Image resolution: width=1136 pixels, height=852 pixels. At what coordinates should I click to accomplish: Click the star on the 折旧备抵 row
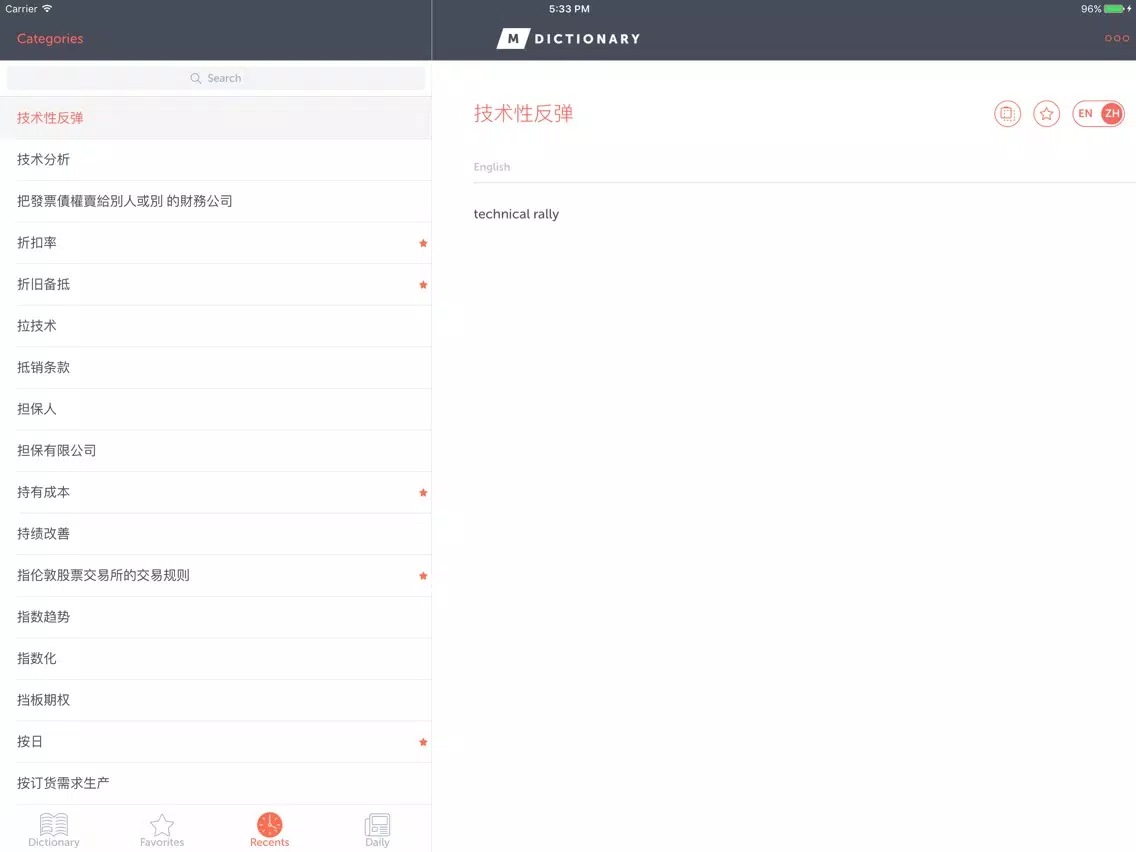click(x=423, y=285)
